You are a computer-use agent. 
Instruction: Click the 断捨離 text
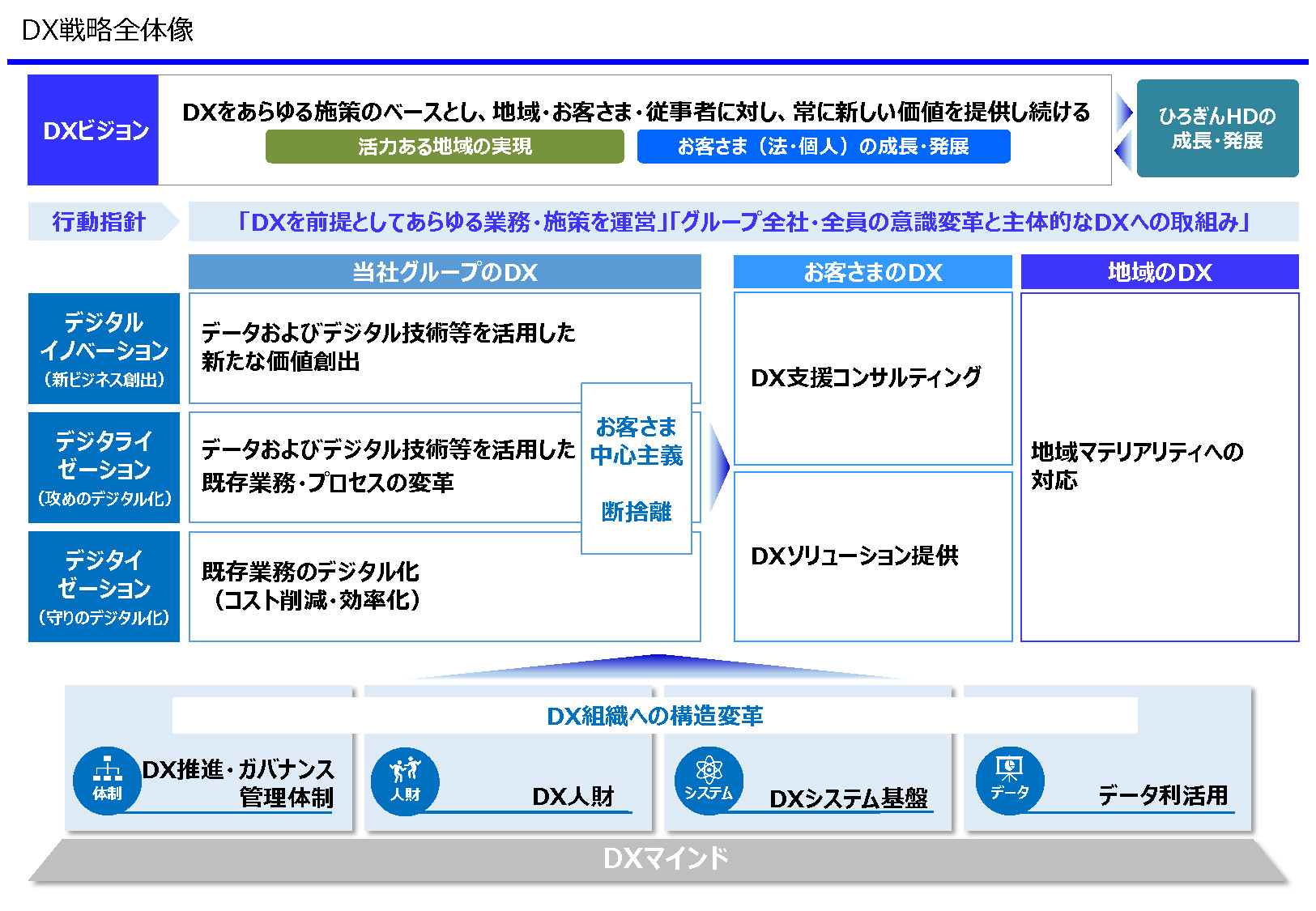pyautogui.click(x=637, y=512)
